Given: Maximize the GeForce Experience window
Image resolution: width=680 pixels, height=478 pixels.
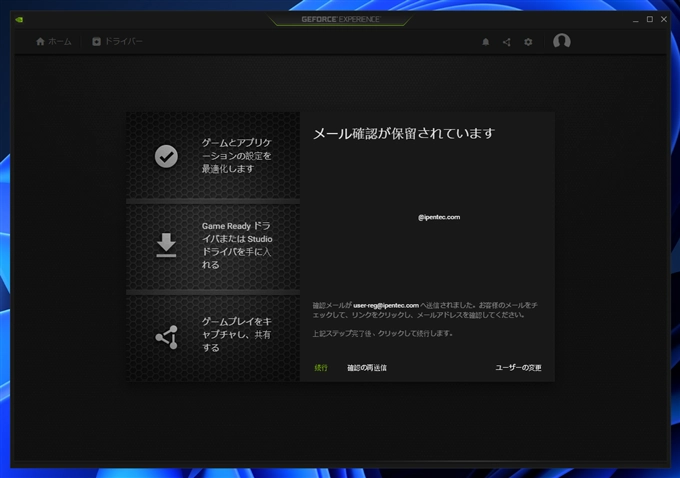Looking at the screenshot, I should coord(650,19).
